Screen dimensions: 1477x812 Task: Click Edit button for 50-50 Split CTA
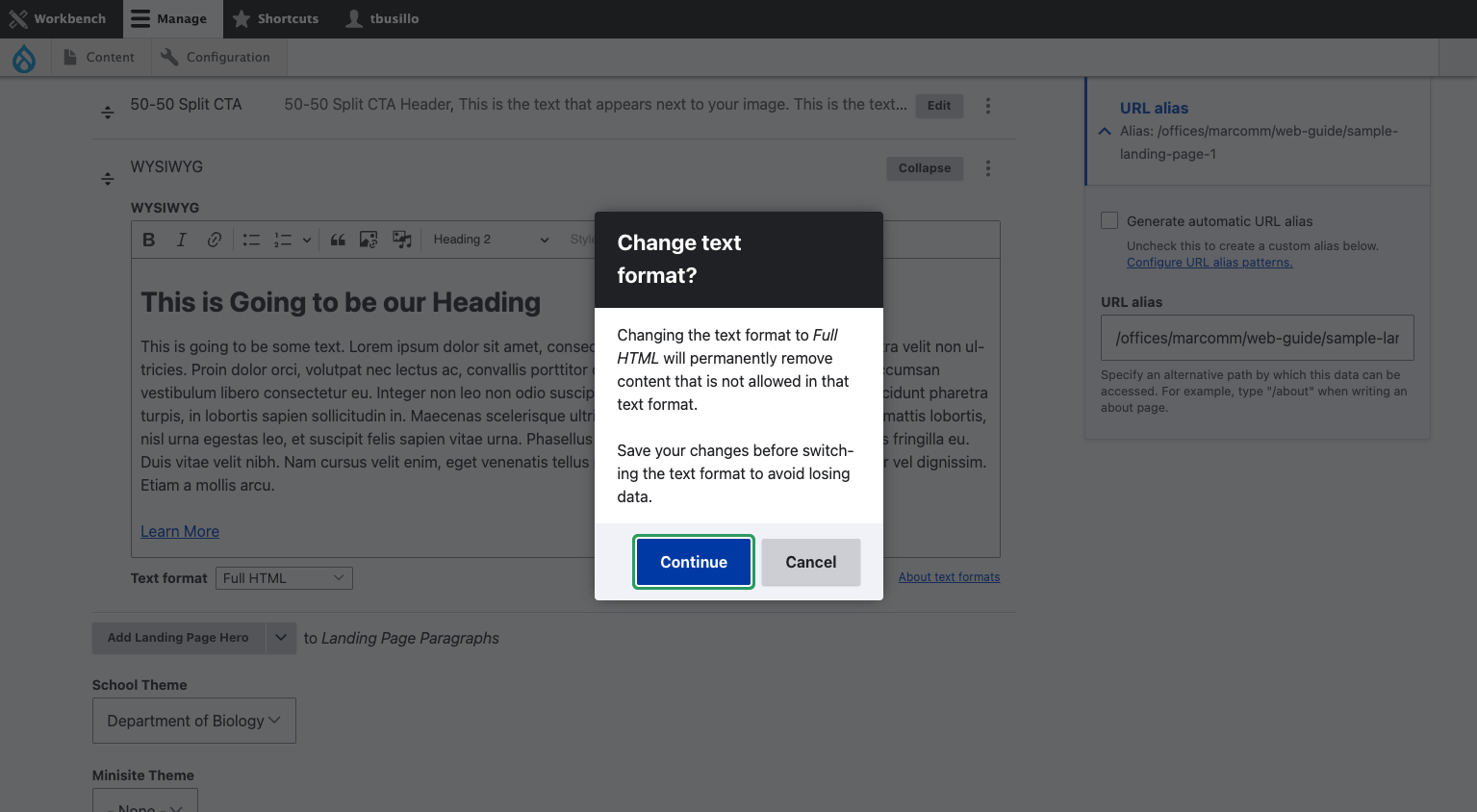[x=939, y=106]
